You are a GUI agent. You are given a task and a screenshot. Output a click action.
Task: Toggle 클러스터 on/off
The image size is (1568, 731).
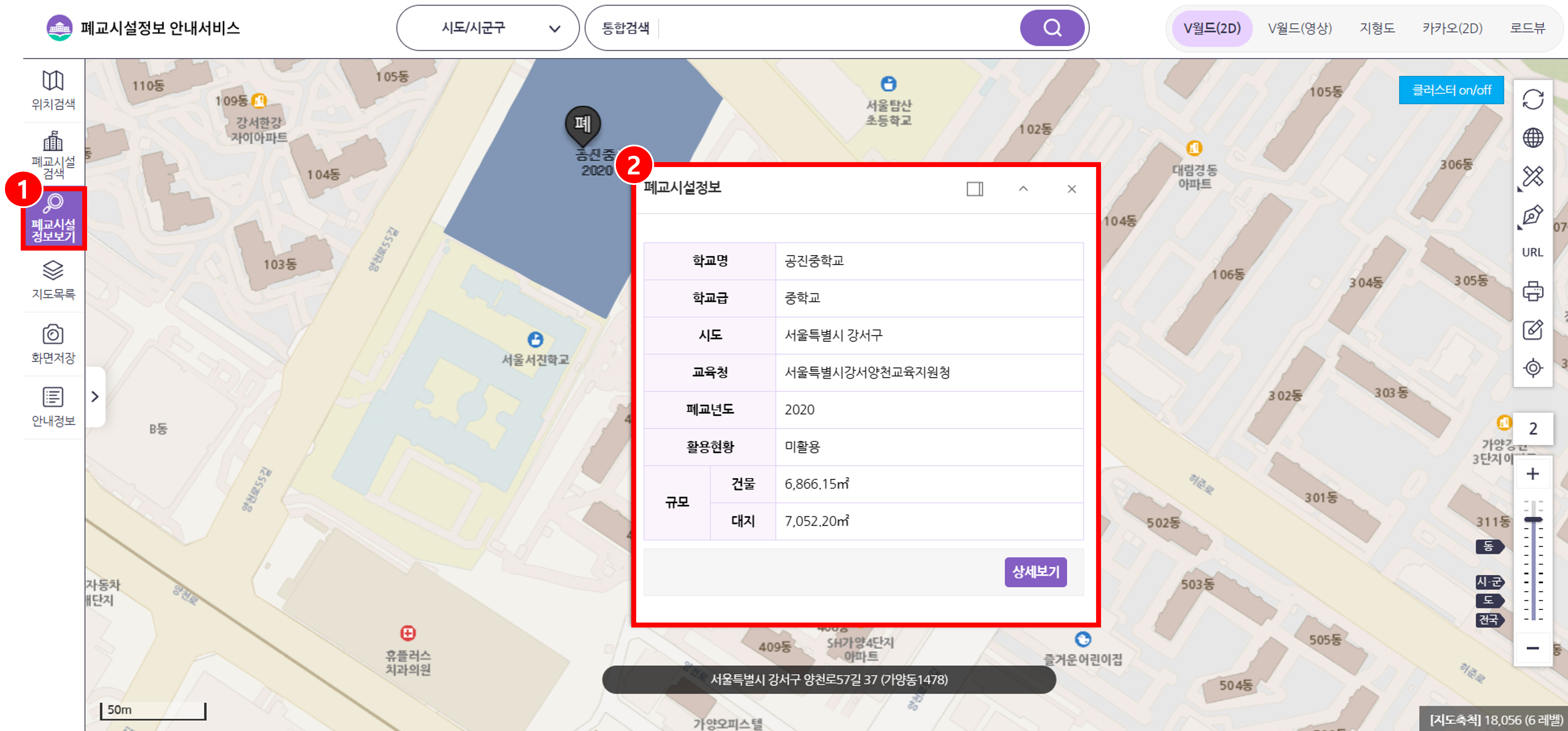(x=1452, y=90)
